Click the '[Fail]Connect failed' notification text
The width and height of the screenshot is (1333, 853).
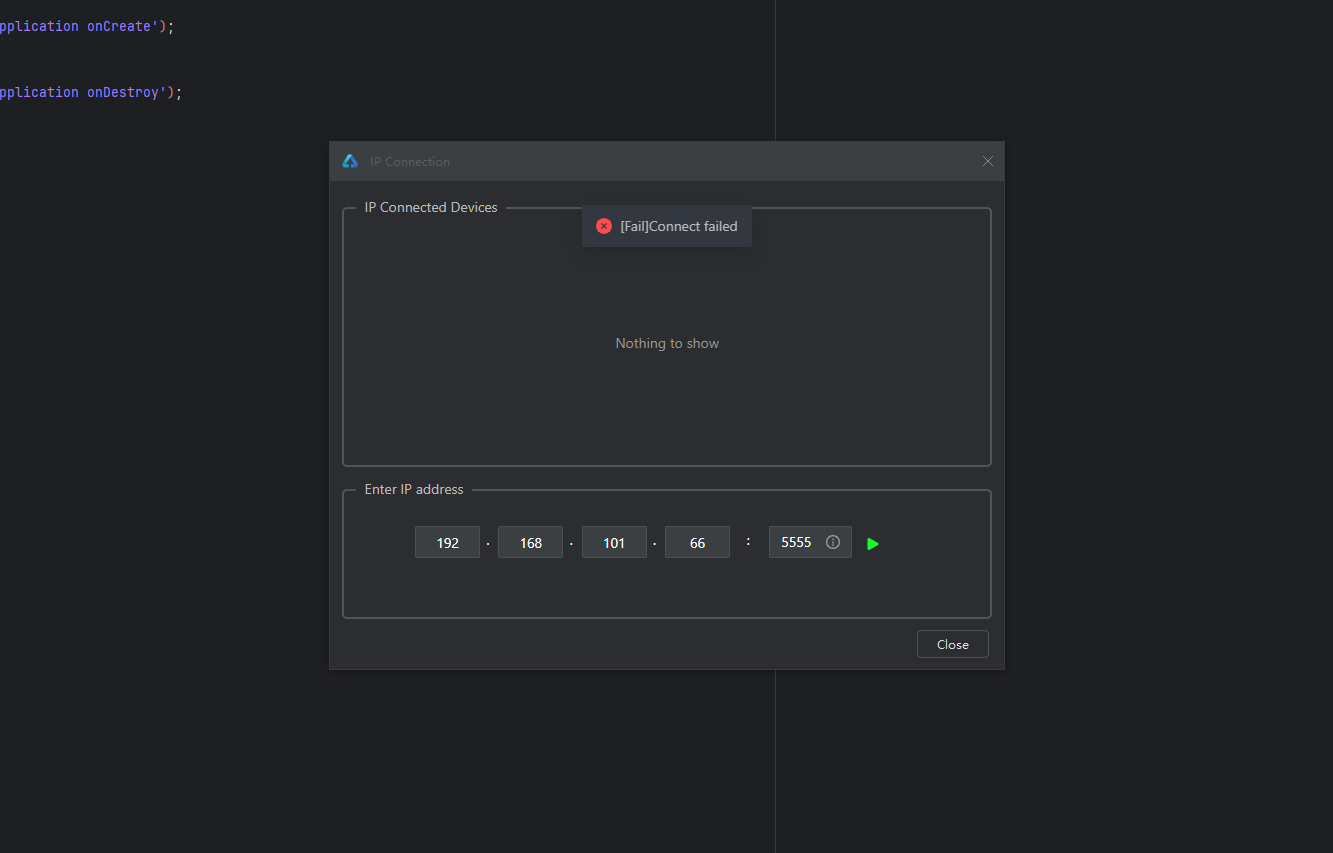click(678, 226)
